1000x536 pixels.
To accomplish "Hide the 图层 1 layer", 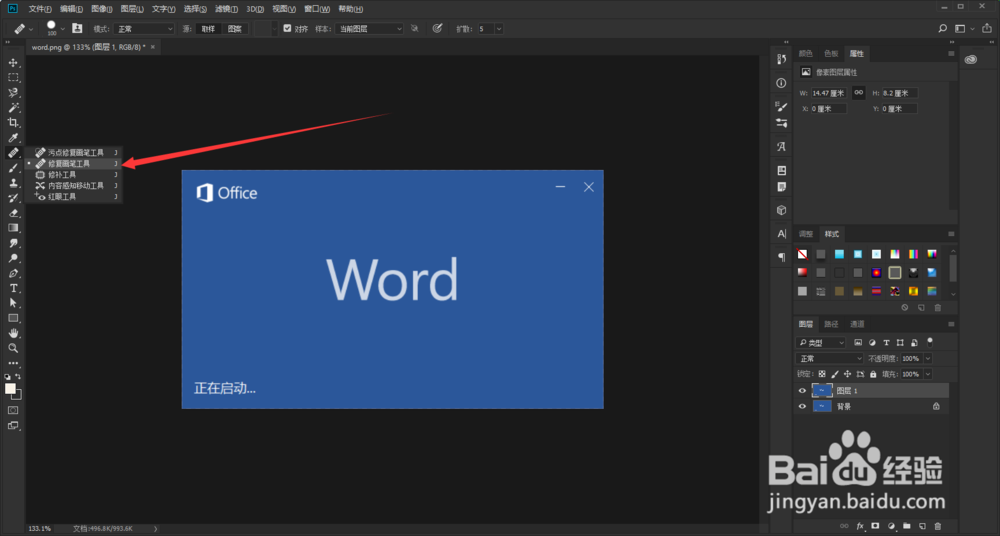I will 802,391.
